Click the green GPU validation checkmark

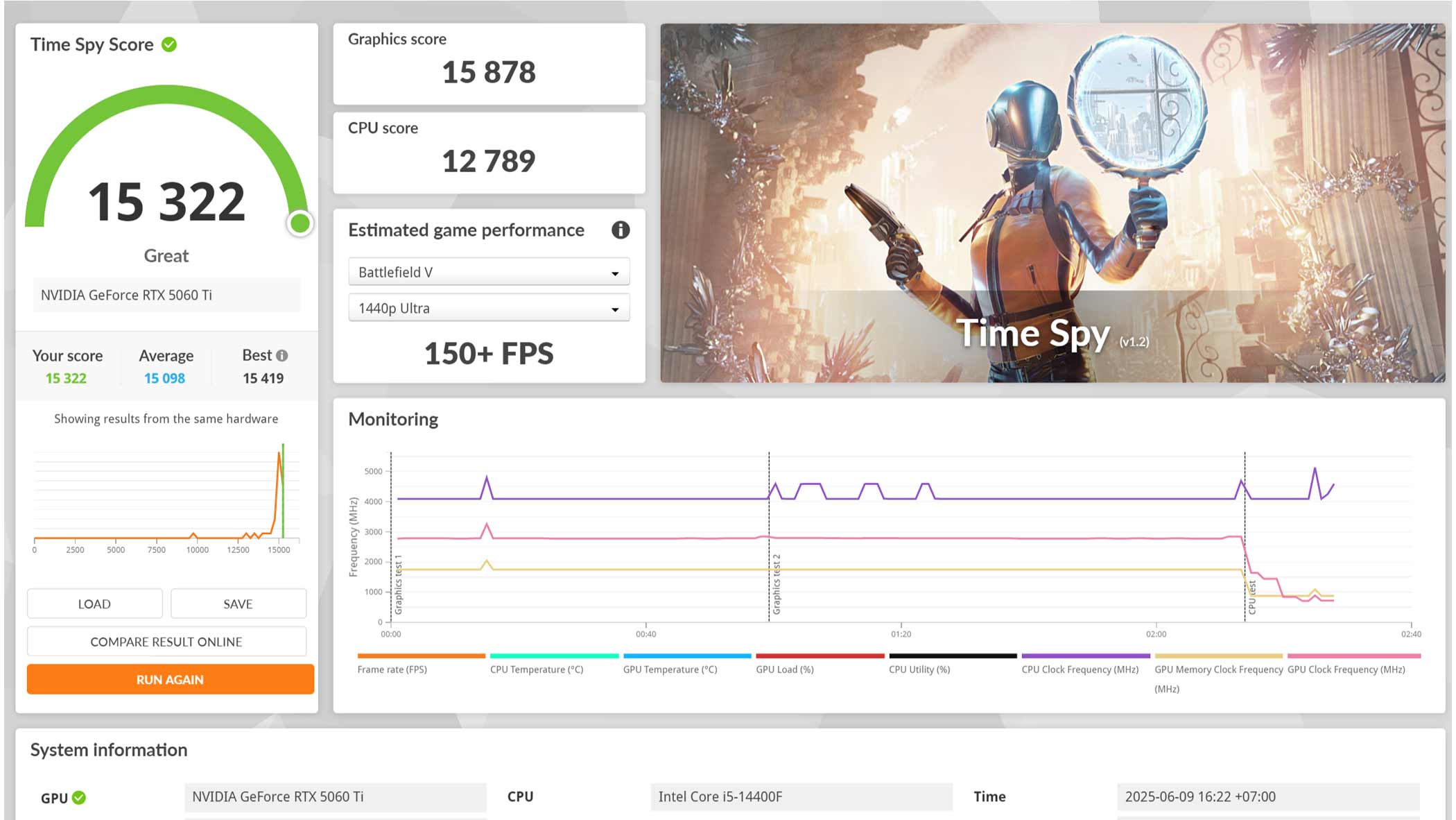pos(79,798)
